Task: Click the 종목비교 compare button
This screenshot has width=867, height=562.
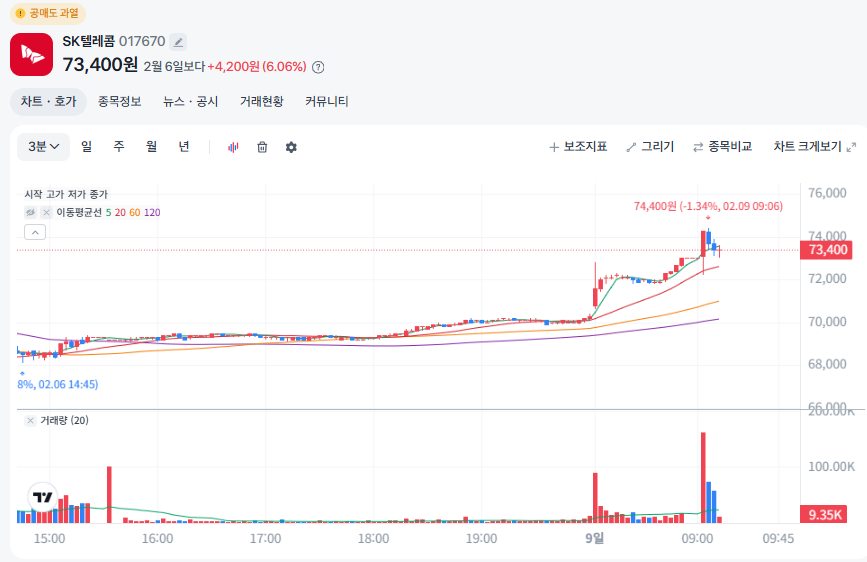Action: tap(723, 147)
